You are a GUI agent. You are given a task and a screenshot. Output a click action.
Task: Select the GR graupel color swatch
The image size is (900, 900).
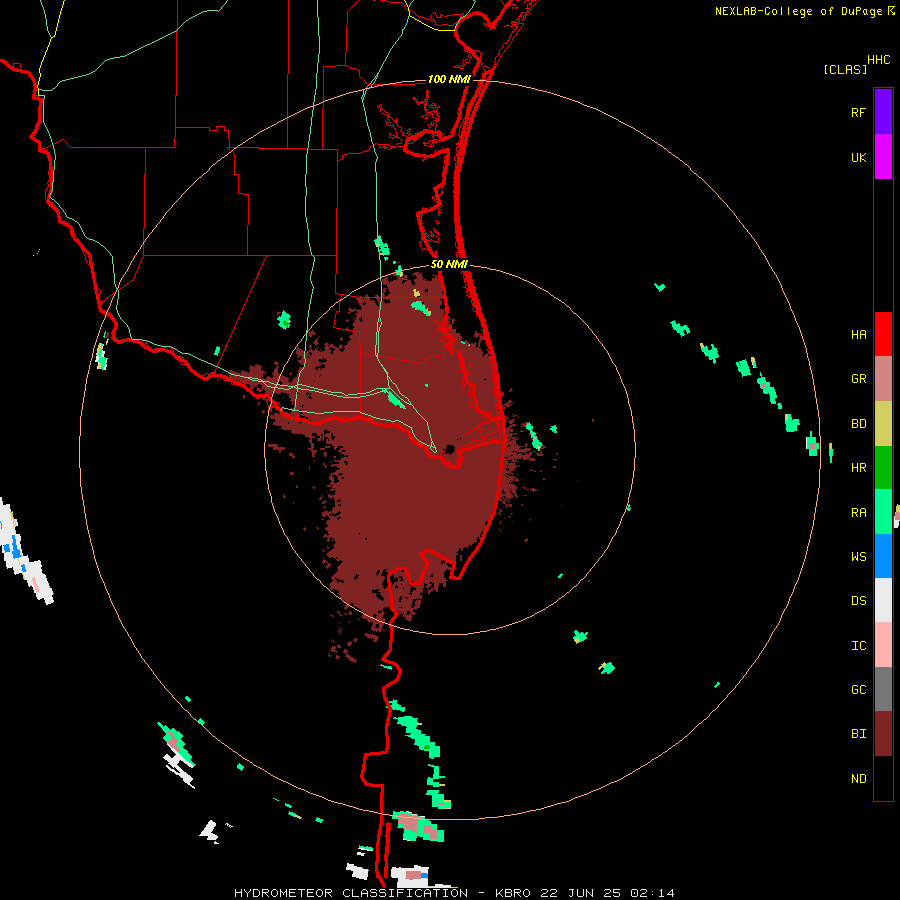click(883, 379)
